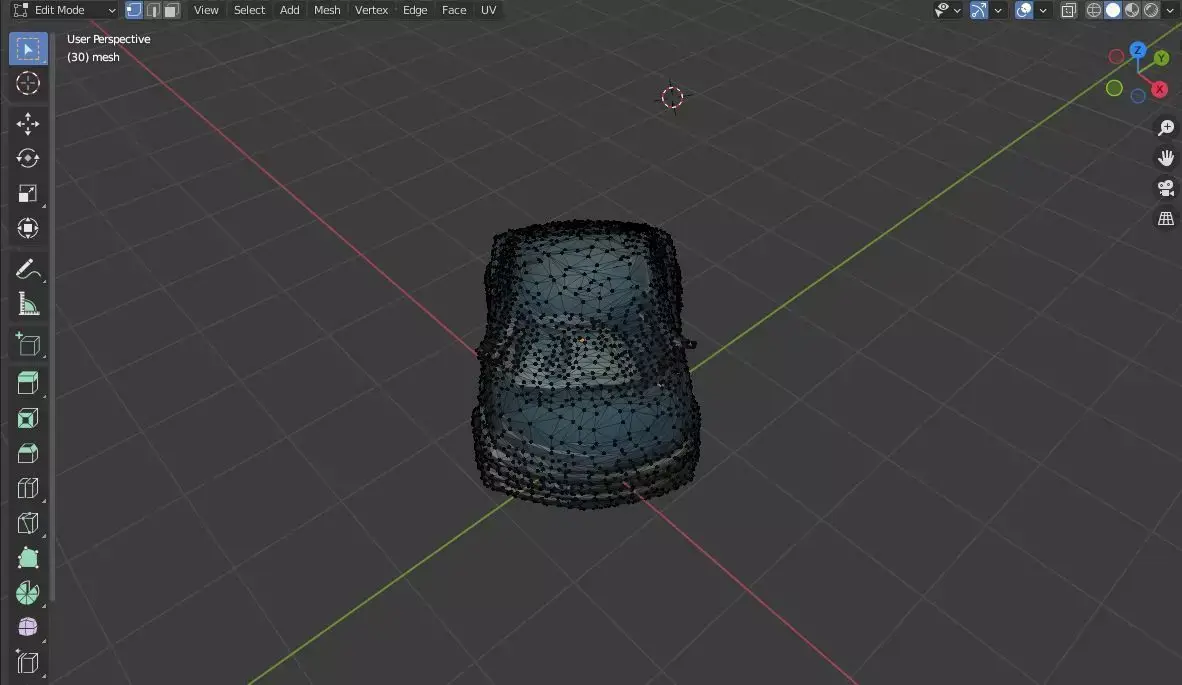Open the Select menu
This screenshot has height=685, width=1182.
click(x=250, y=10)
